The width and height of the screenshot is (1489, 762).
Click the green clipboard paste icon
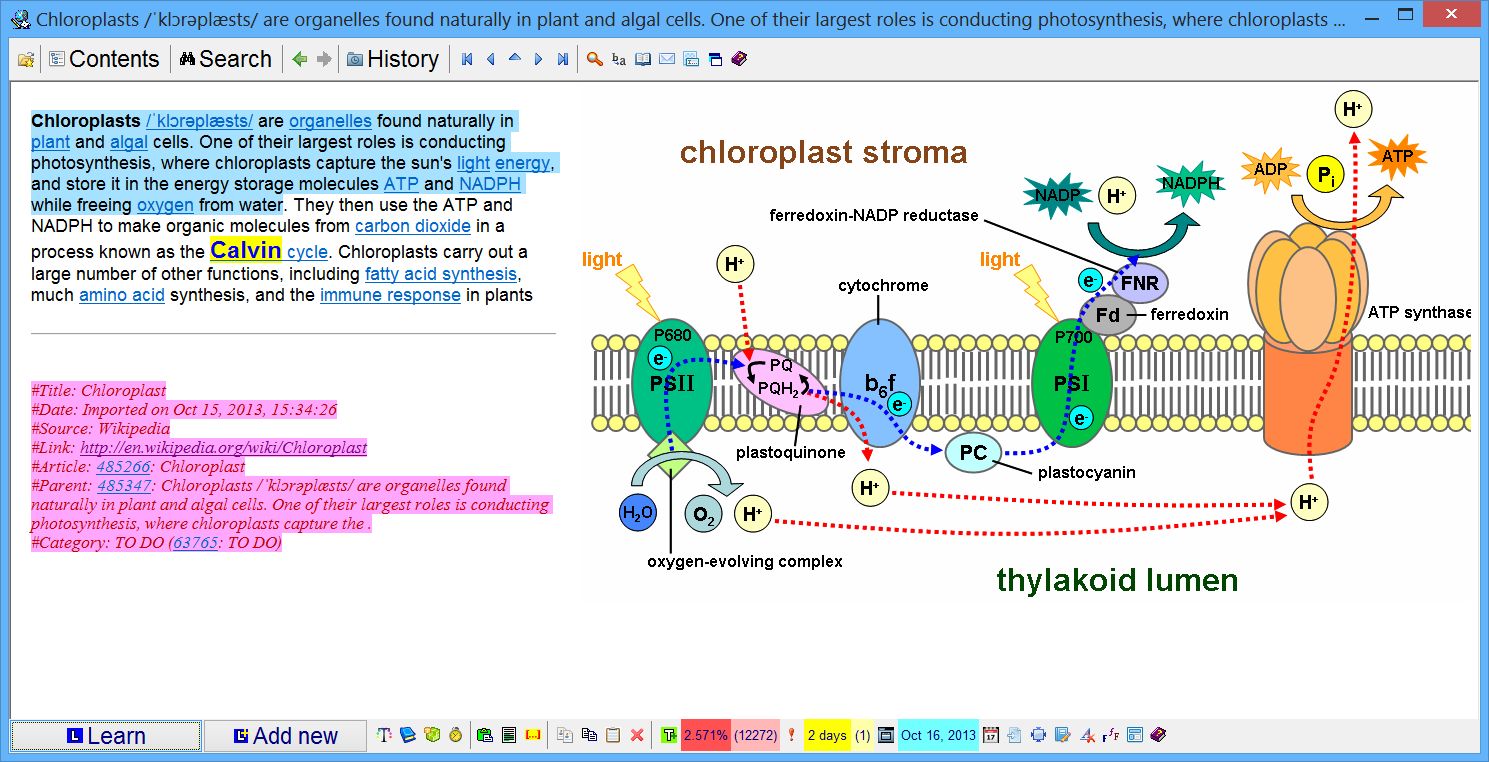(x=485, y=735)
